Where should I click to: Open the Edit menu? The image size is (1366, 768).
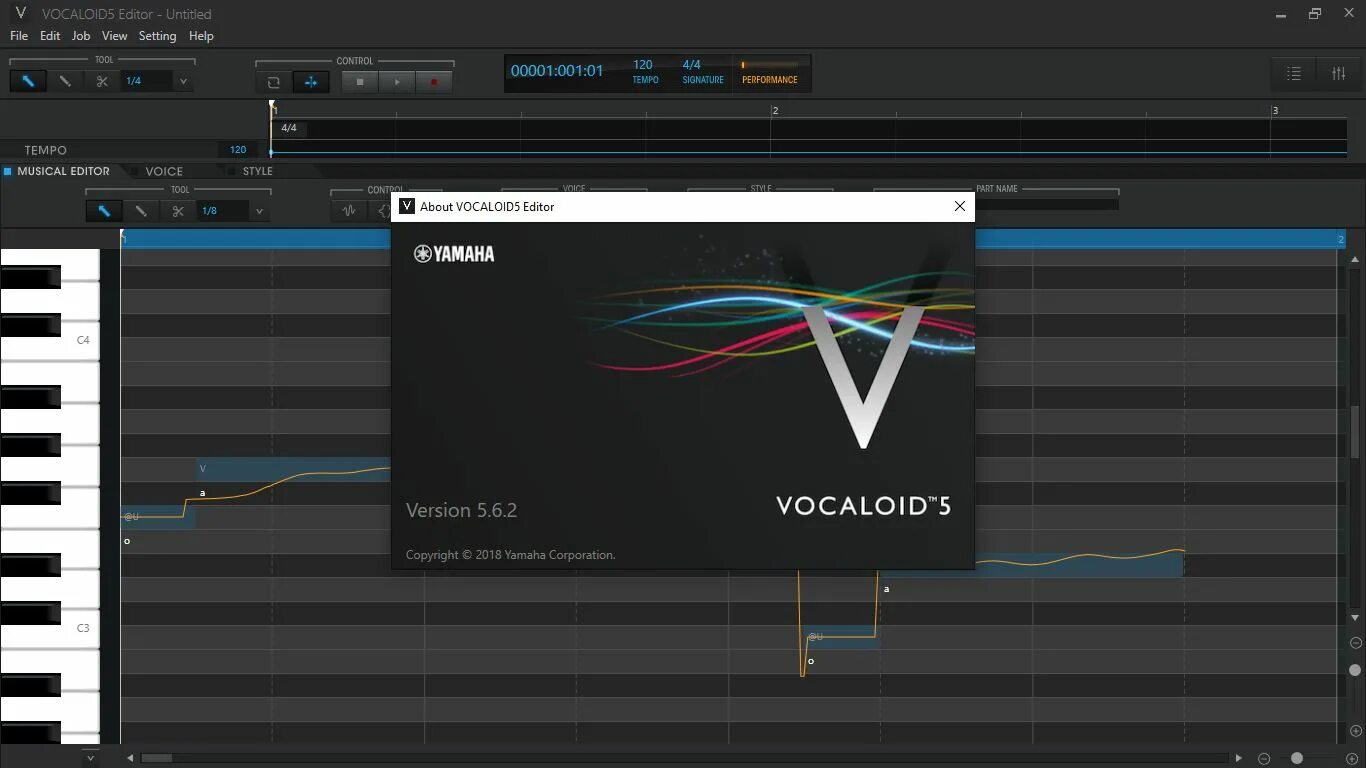[50, 36]
